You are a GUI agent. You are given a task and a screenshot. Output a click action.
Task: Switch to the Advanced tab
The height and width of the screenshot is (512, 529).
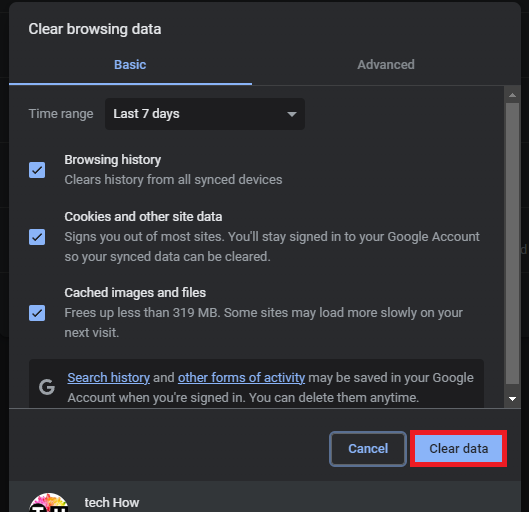tap(386, 64)
